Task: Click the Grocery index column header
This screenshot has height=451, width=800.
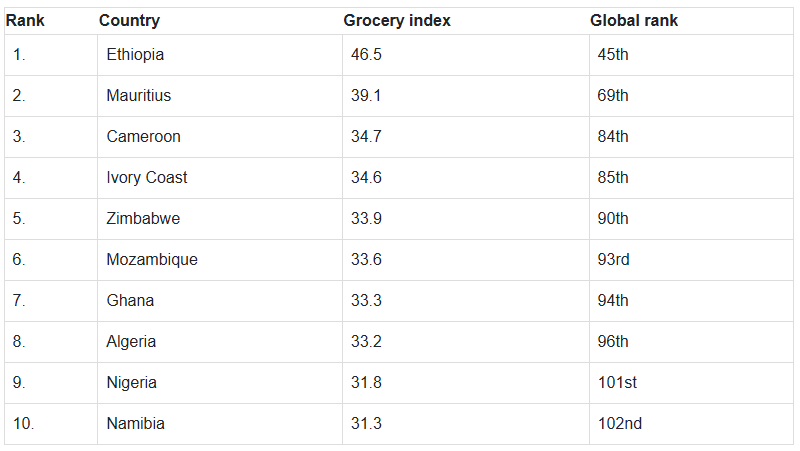Action: [x=397, y=21]
